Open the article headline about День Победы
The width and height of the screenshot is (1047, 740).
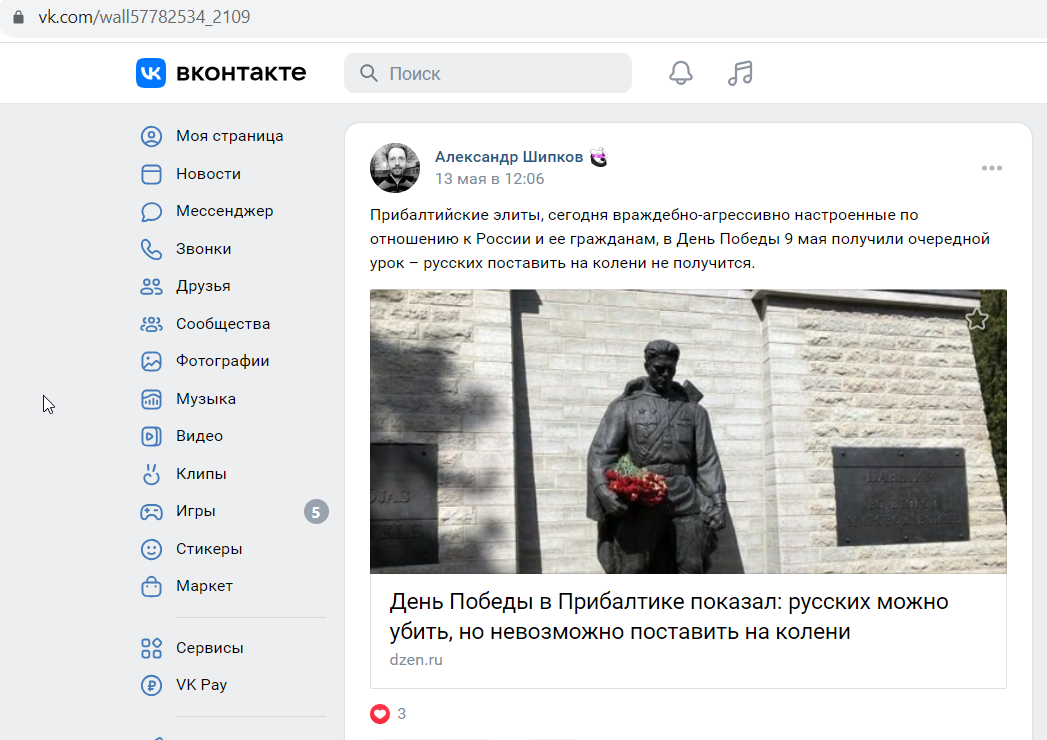click(668, 616)
